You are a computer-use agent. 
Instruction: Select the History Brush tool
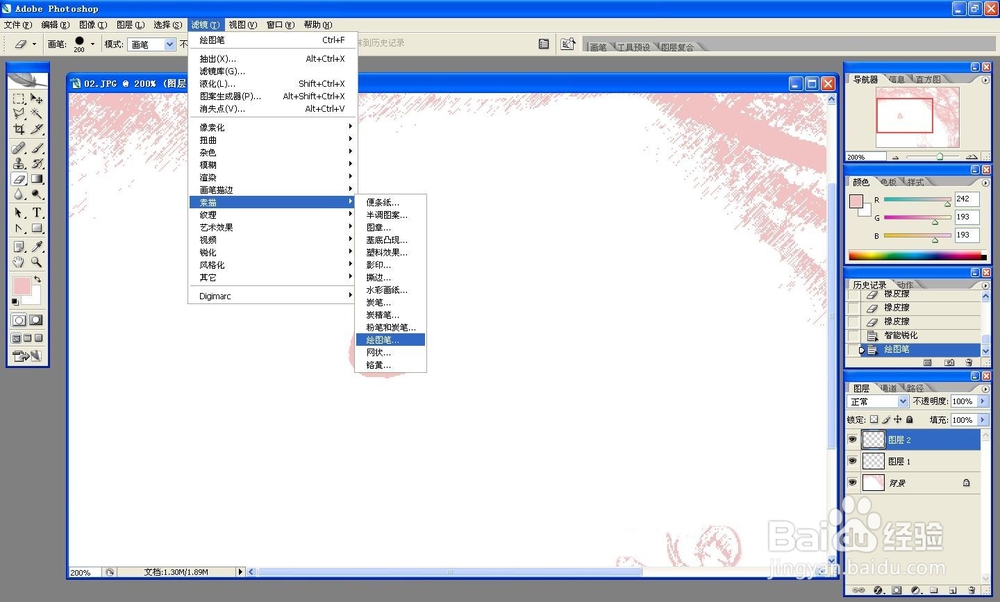[x=36, y=163]
